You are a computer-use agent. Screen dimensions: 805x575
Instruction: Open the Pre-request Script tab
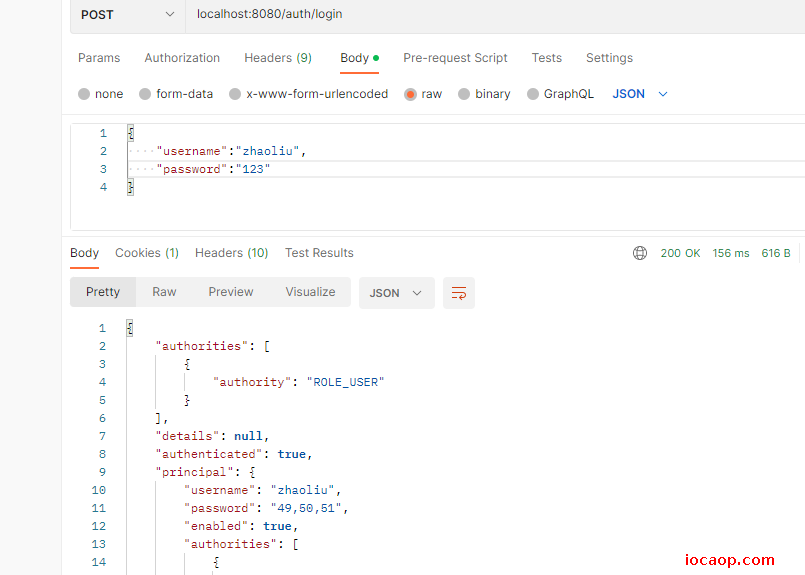[x=455, y=58]
